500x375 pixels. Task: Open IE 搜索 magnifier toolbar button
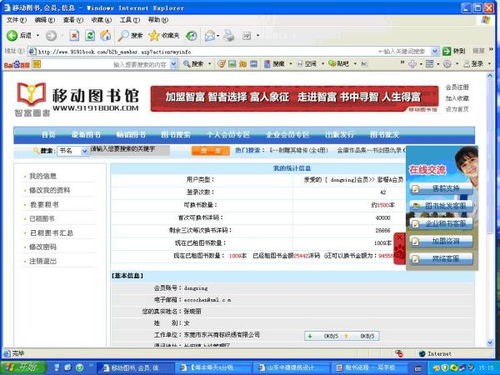pos(130,35)
